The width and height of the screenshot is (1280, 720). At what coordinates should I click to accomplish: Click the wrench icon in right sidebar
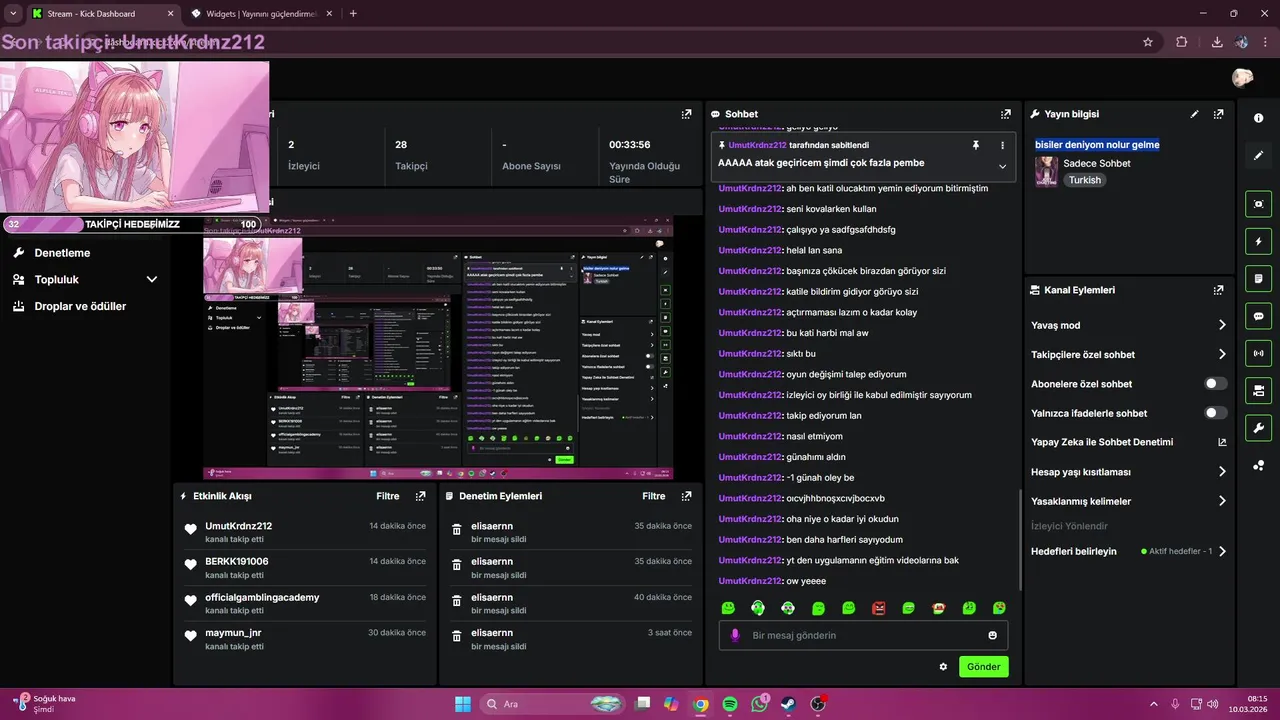(1258, 428)
